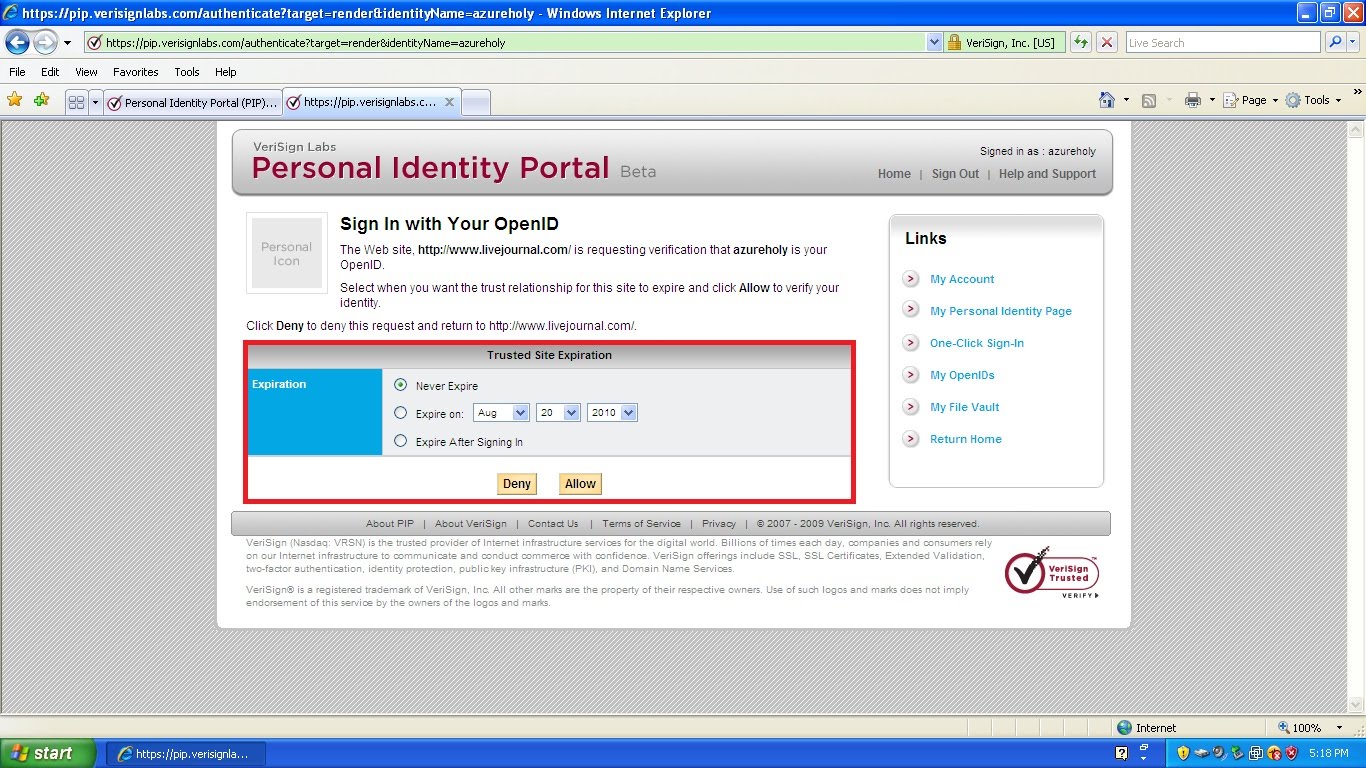
Task: Click the Deny button
Action: 517,484
